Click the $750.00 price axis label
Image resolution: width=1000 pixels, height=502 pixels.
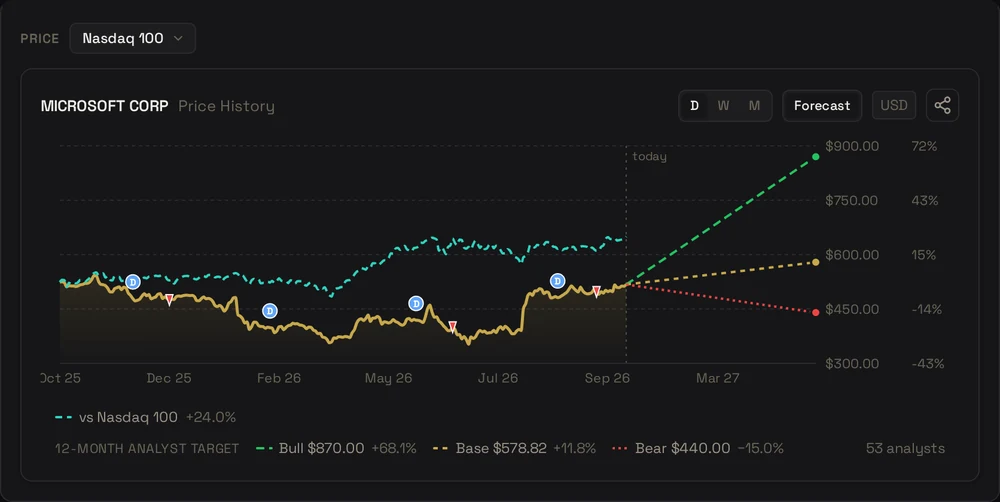pos(851,200)
